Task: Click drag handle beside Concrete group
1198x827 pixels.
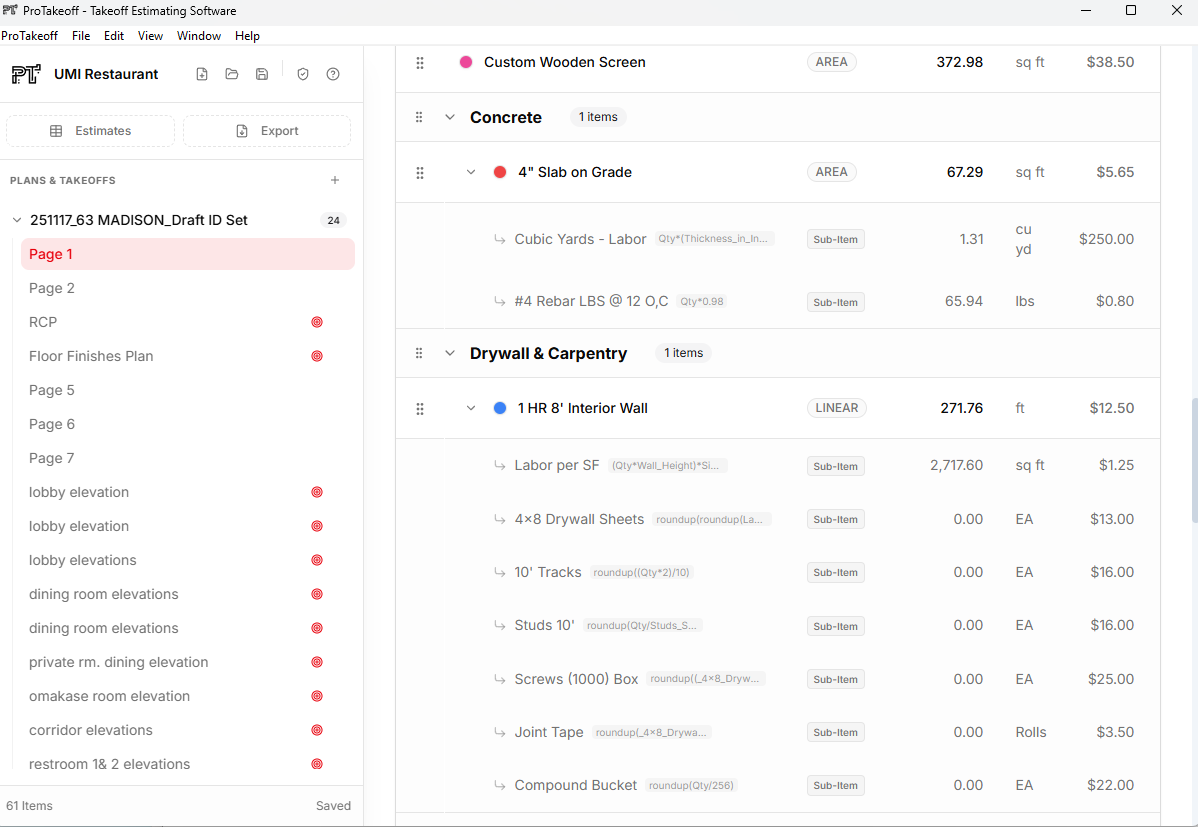Action: (x=419, y=117)
